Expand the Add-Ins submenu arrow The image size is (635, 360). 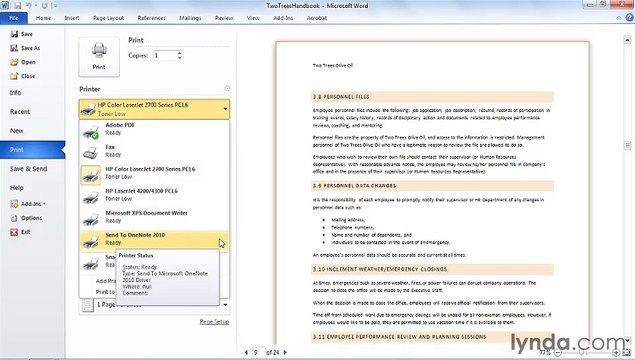pos(44,204)
